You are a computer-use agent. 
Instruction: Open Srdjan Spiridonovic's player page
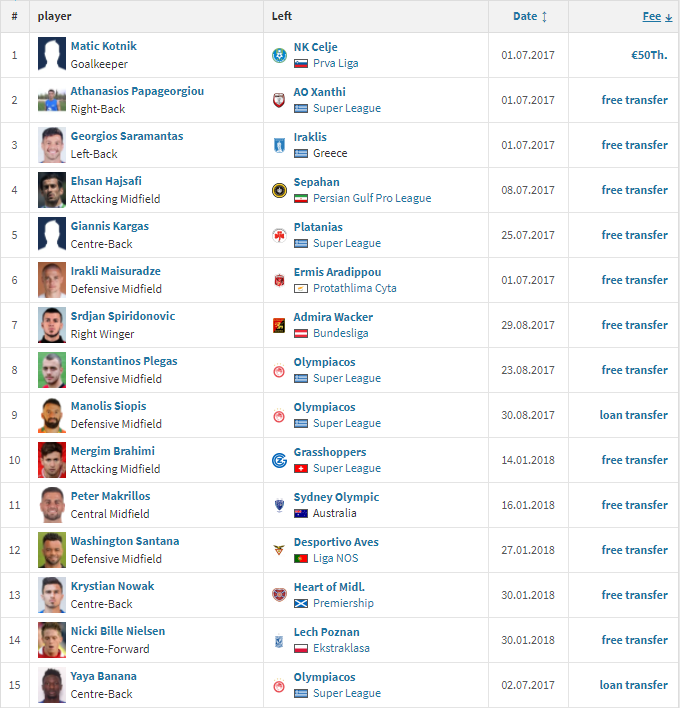click(x=123, y=316)
